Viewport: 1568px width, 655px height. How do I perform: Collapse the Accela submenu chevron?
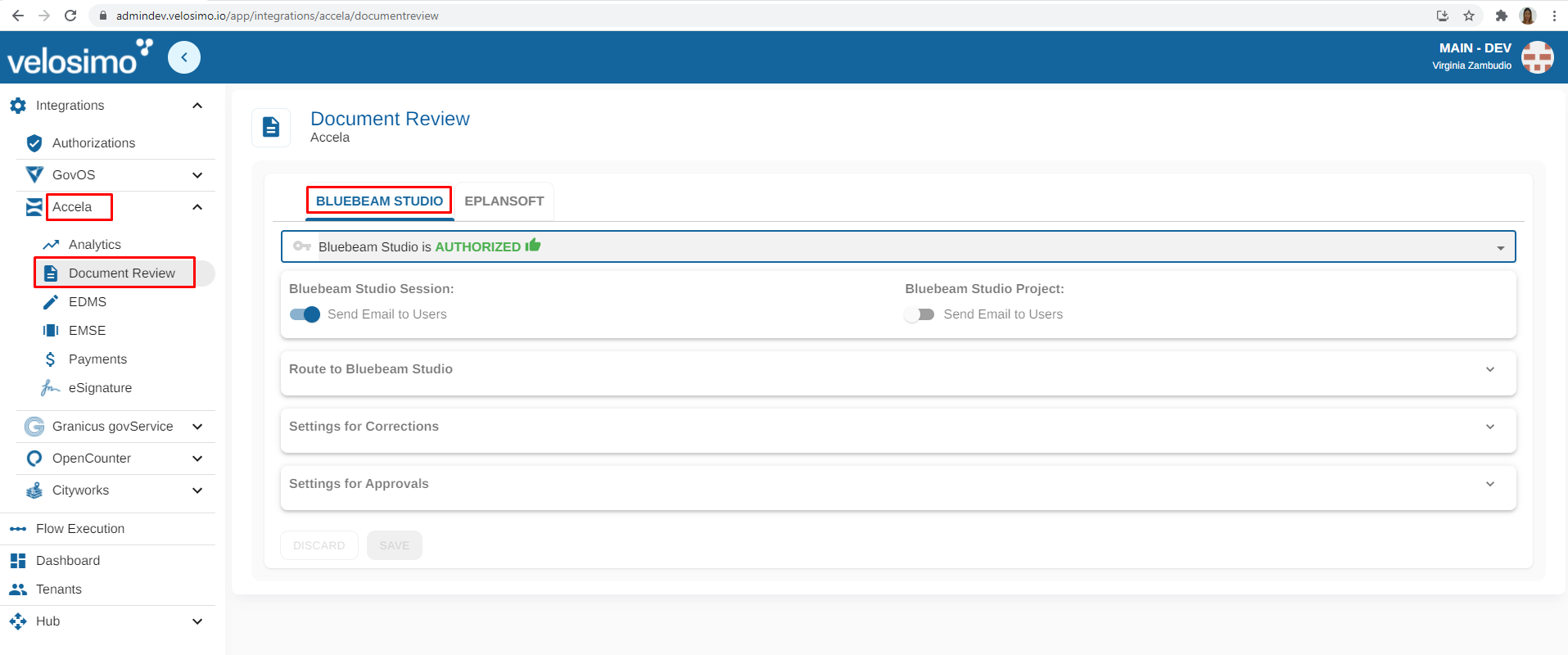click(197, 207)
